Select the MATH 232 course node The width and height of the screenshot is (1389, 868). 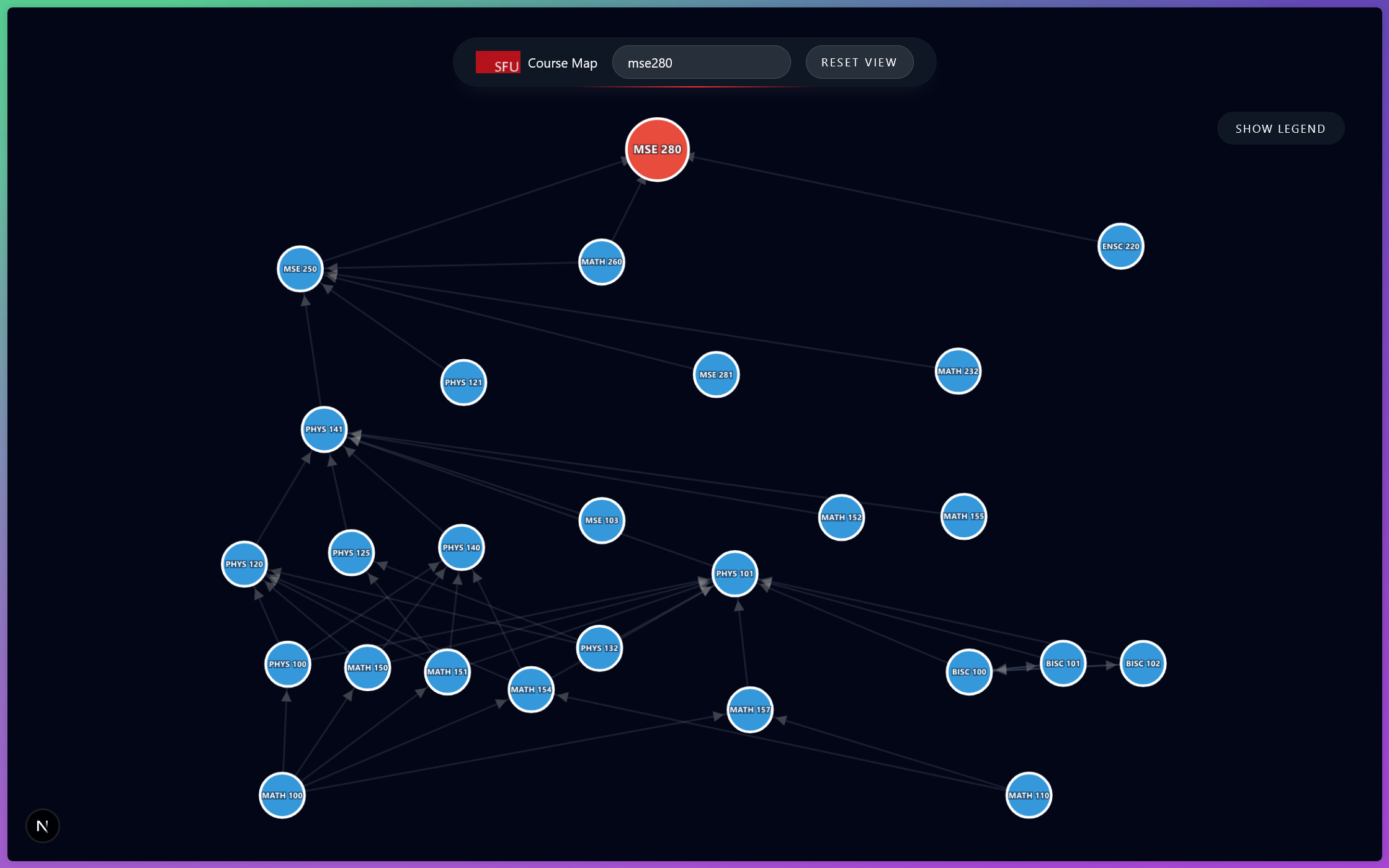tap(958, 371)
